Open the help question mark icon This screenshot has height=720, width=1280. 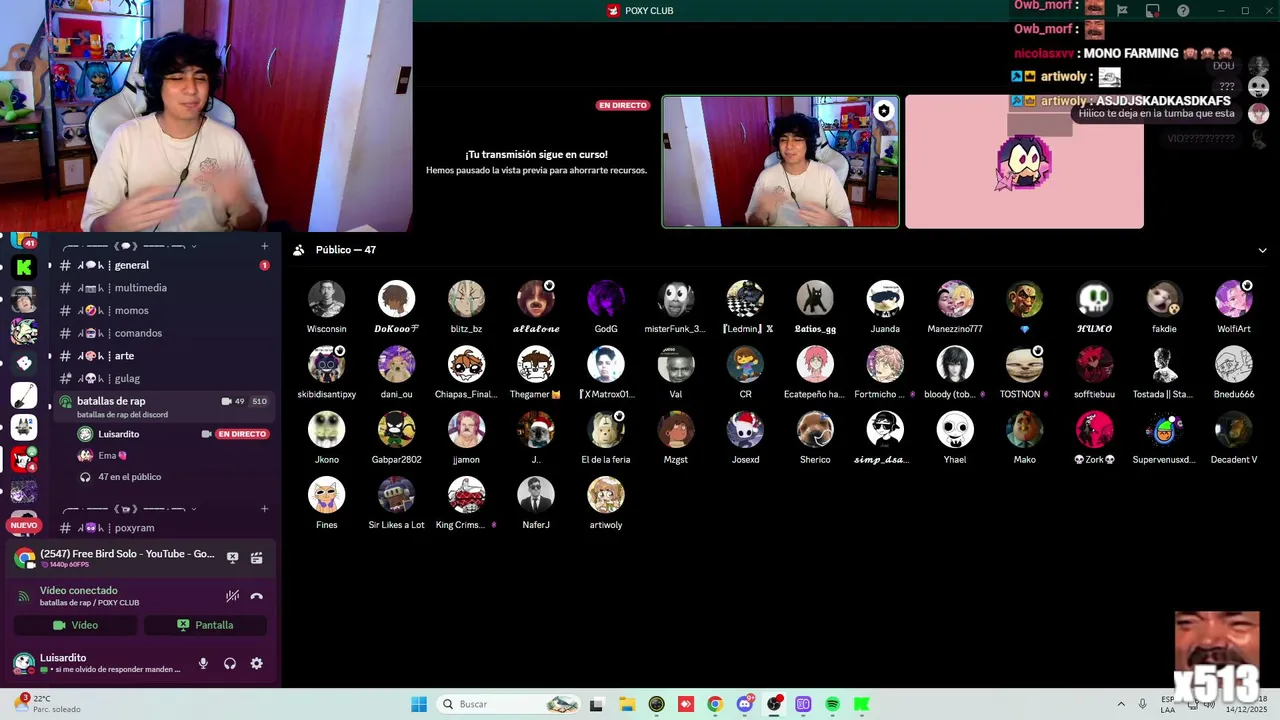[1183, 11]
